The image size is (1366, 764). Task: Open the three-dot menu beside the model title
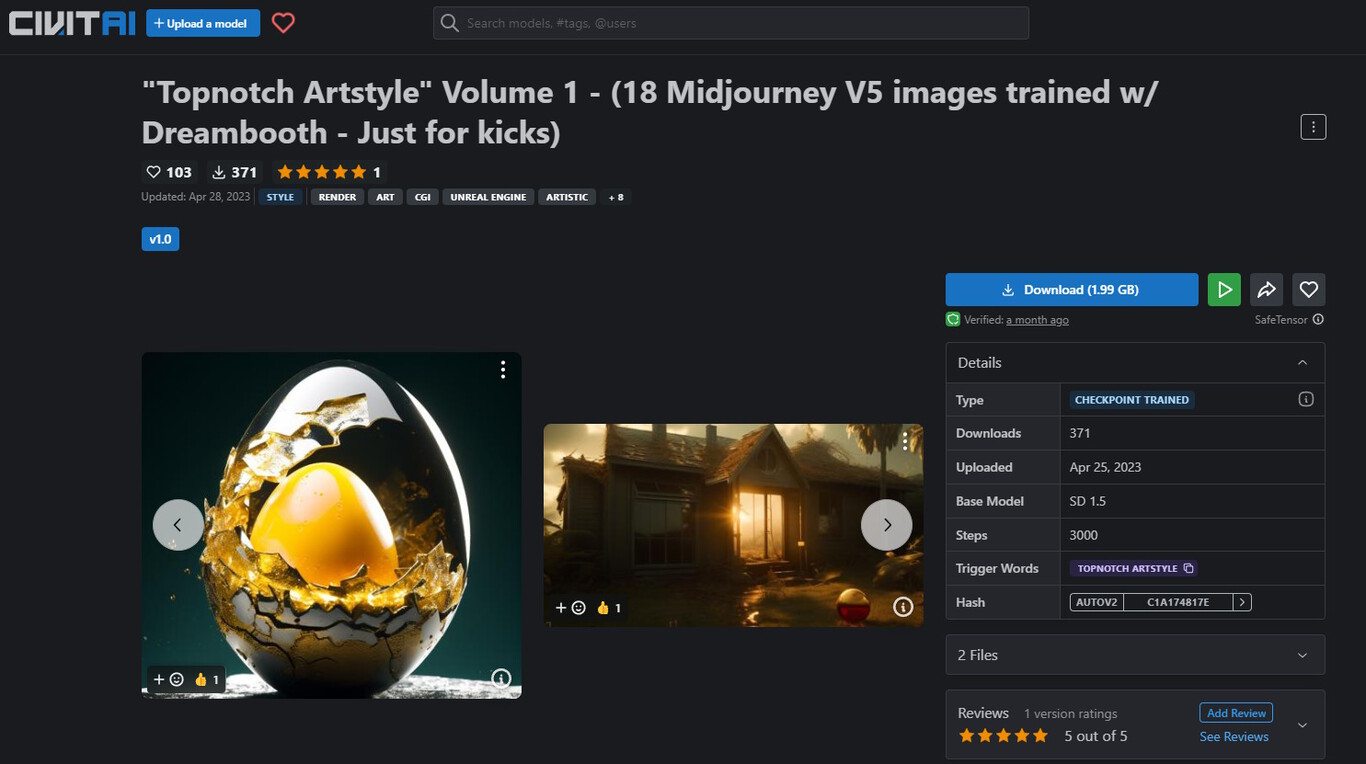pyautogui.click(x=1313, y=127)
